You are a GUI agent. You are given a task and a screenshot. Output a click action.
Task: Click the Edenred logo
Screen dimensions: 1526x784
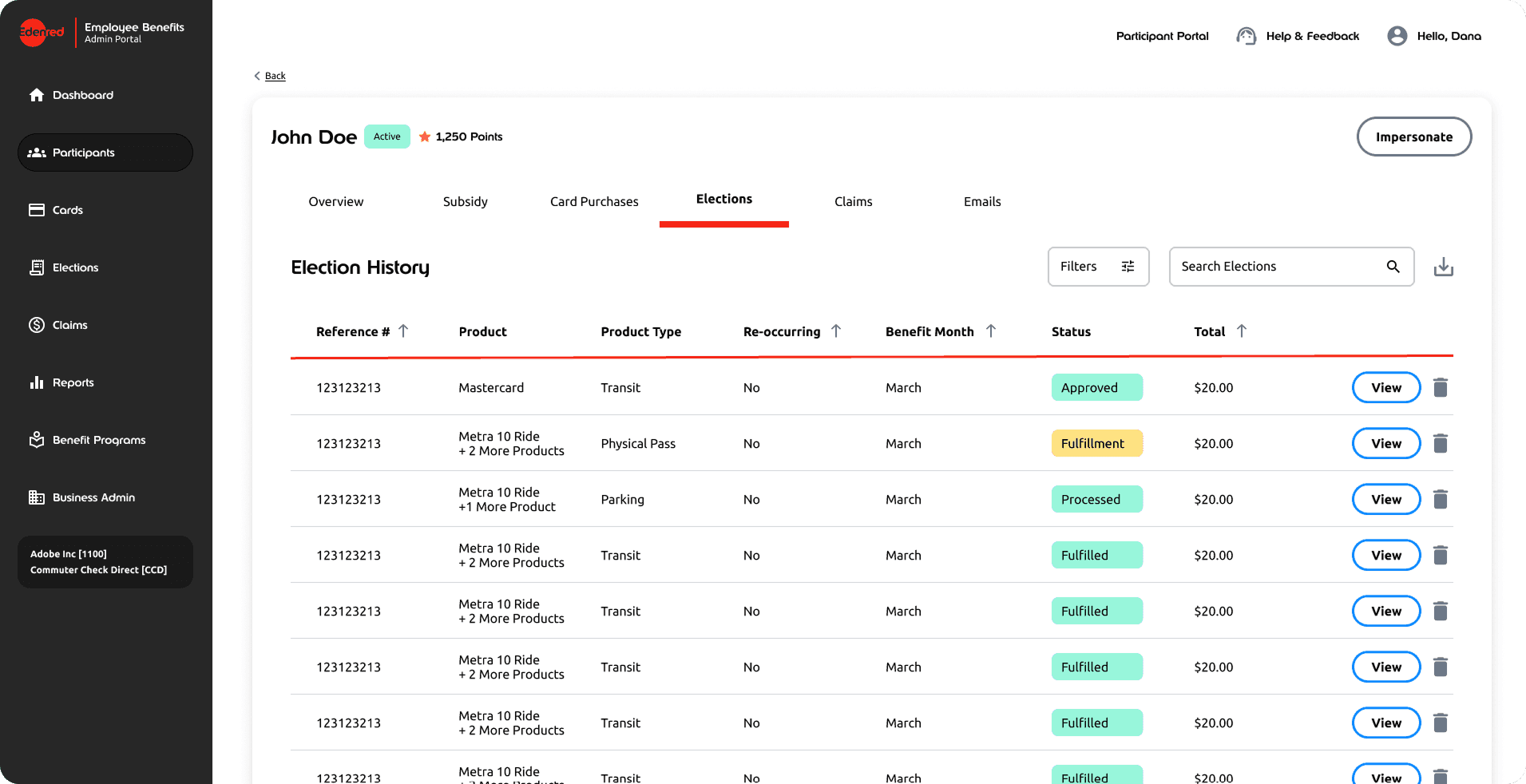pyautogui.click(x=42, y=33)
